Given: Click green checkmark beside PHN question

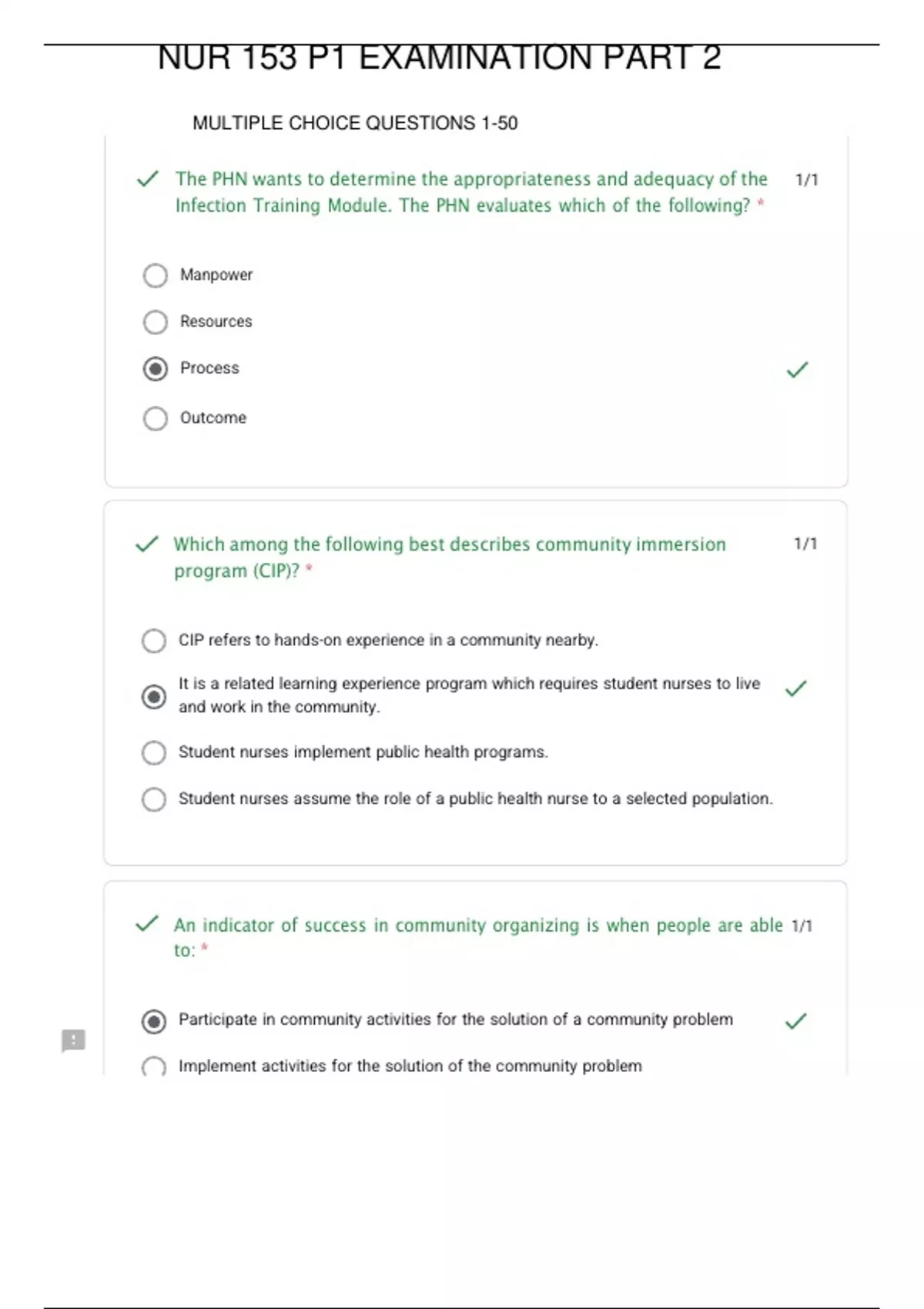Looking at the screenshot, I should [x=147, y=179].
